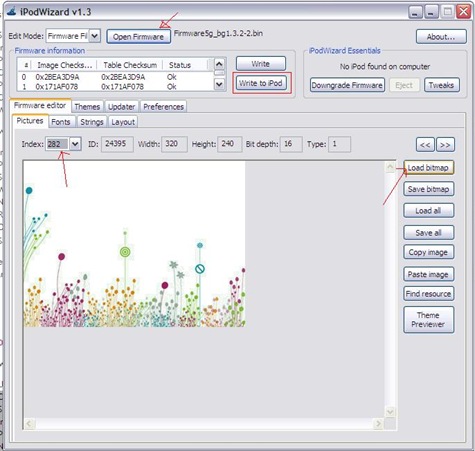Click the ID field showing 24395
The width and height of the screenshot is (475, 451).
coord(117,144)
